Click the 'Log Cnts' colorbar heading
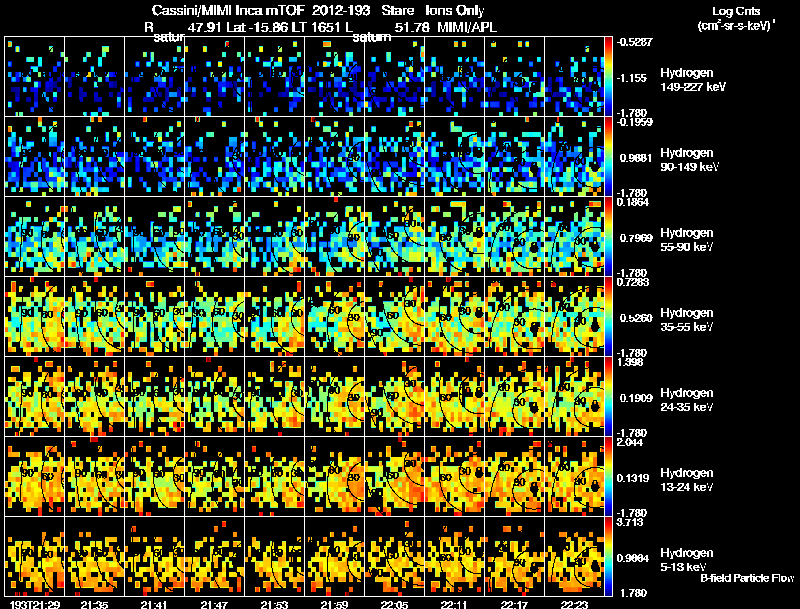 [736, 11]
